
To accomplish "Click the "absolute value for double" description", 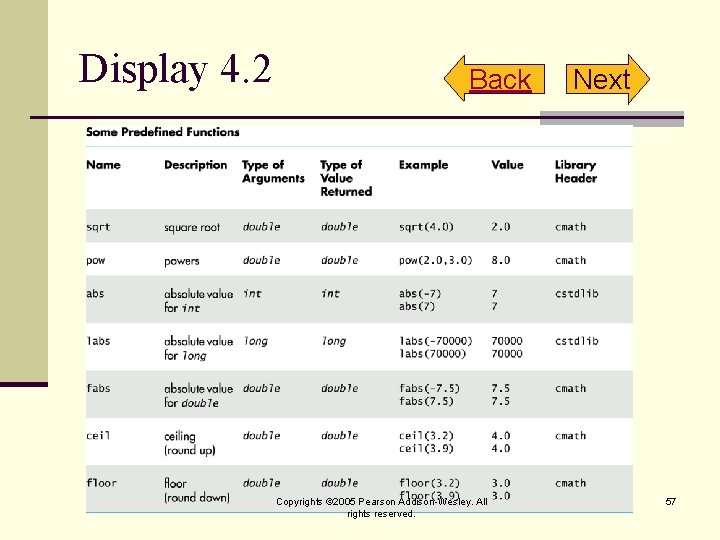I will click(x=198, y=395).
